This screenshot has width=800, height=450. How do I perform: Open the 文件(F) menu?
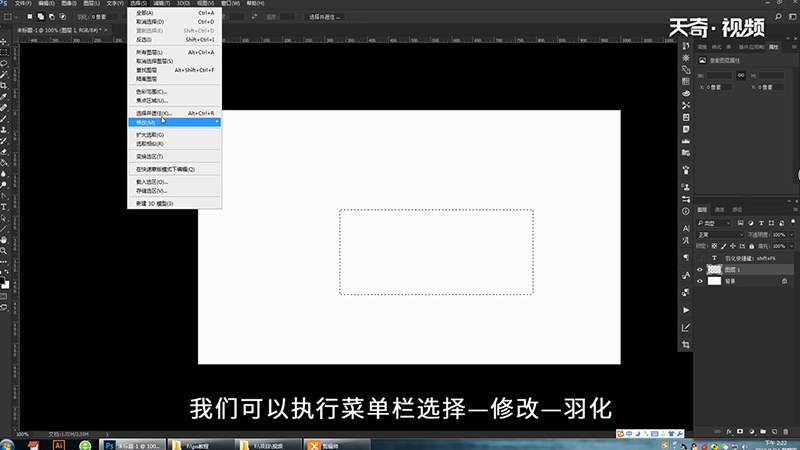(x=23, y=3)
